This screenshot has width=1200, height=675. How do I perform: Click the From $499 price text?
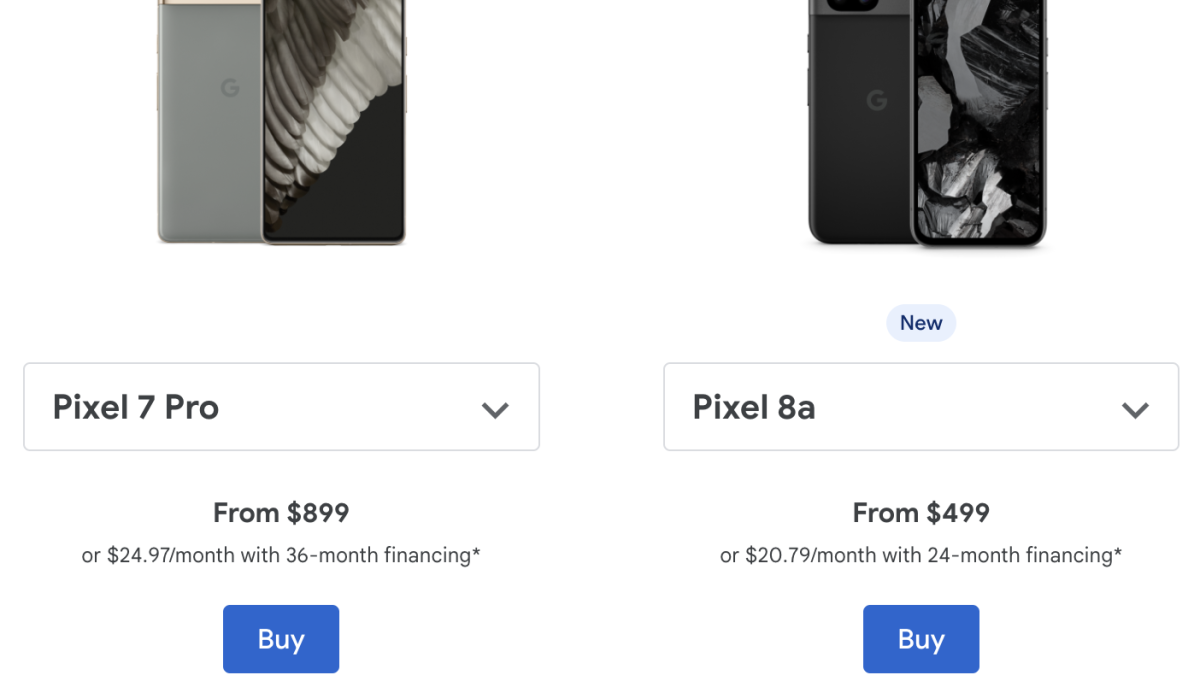[921, 513]
